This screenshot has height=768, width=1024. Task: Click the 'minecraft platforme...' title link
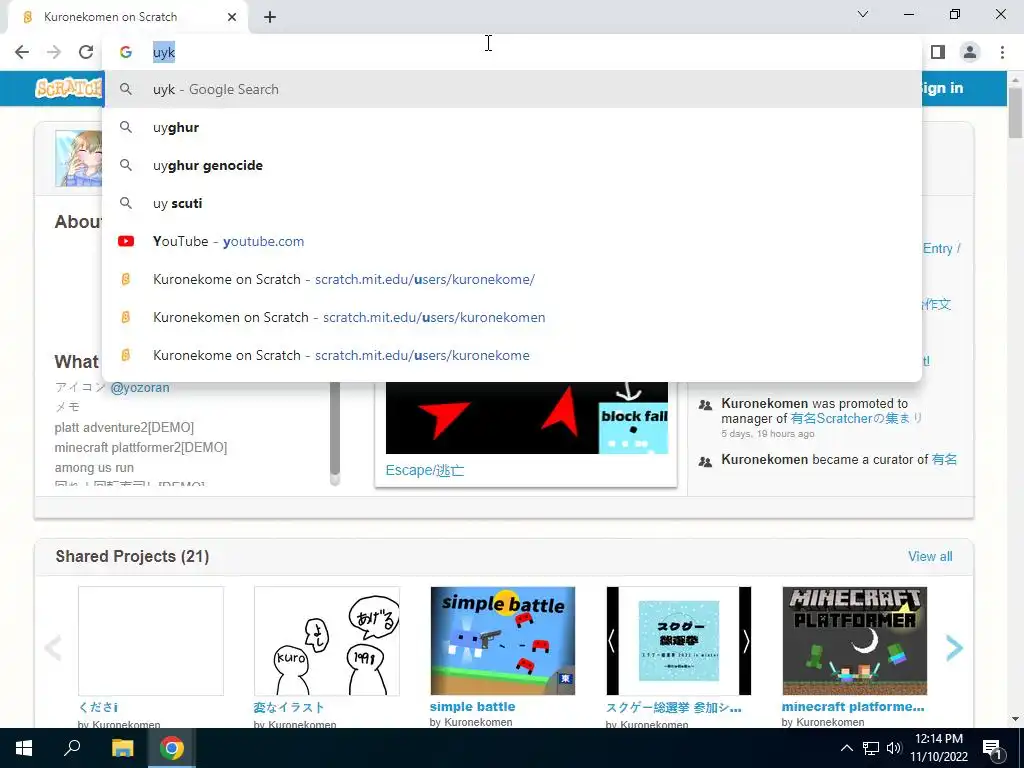point(853,707)
